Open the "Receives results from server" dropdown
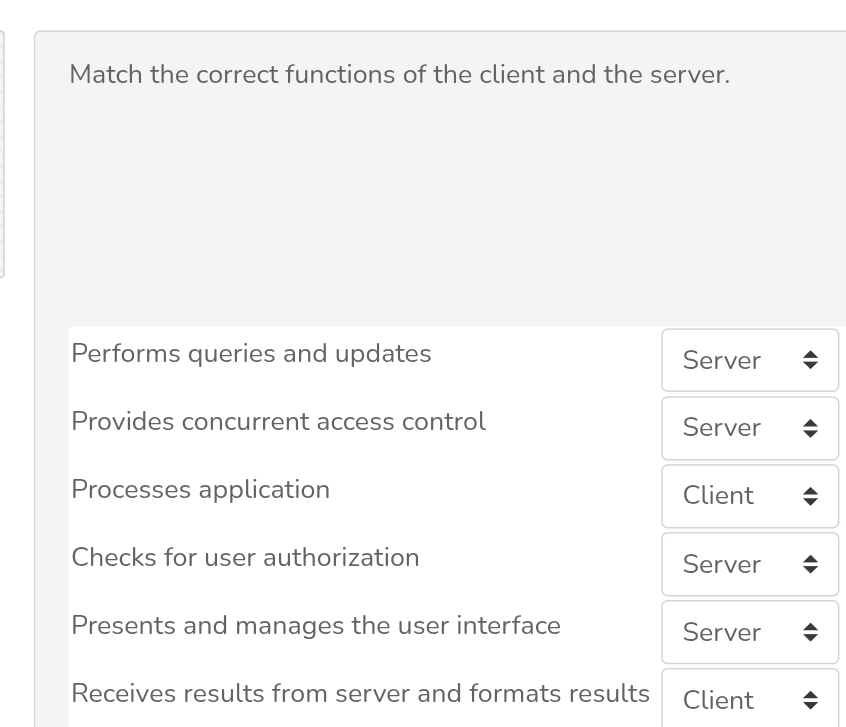 (750, 700)
